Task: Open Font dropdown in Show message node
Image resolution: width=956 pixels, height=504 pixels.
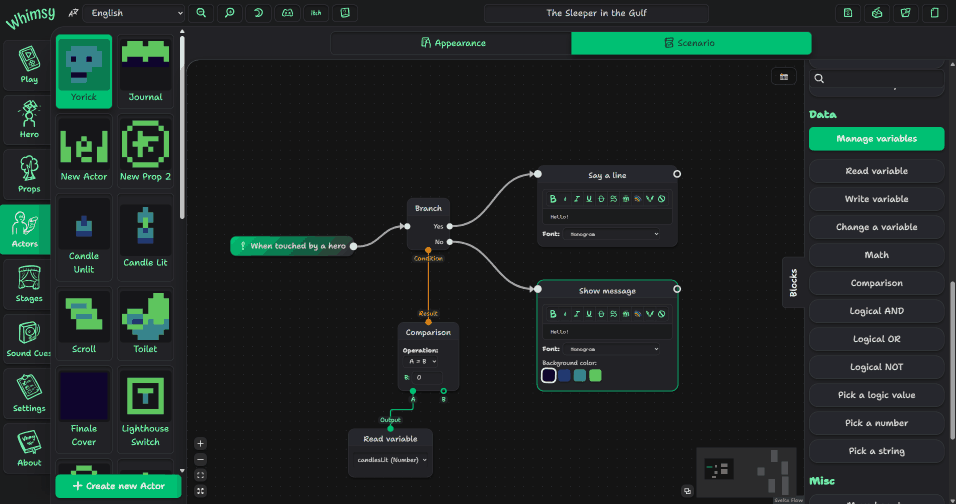Action: coord(611,349)
